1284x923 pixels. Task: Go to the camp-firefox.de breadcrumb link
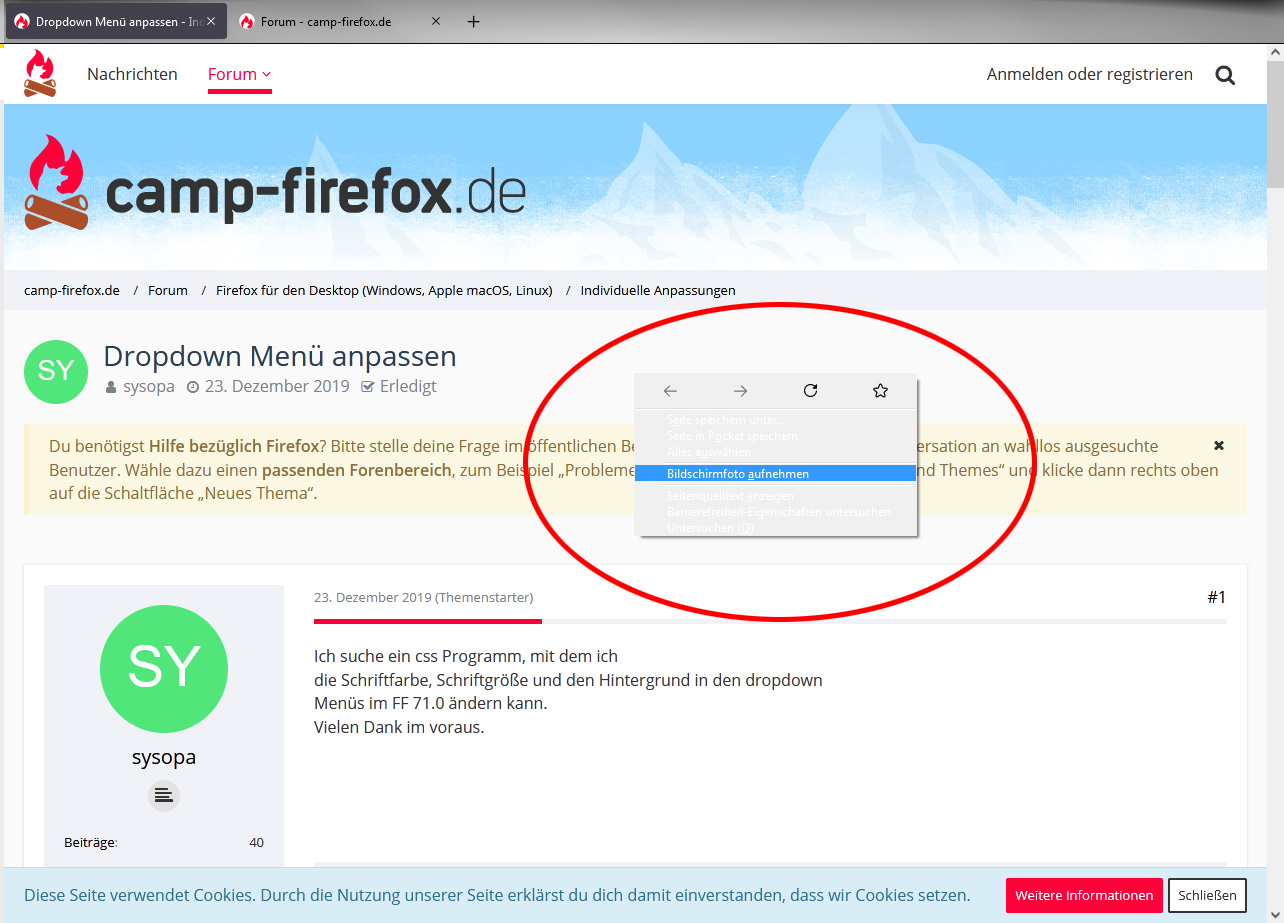pos(72,290)
